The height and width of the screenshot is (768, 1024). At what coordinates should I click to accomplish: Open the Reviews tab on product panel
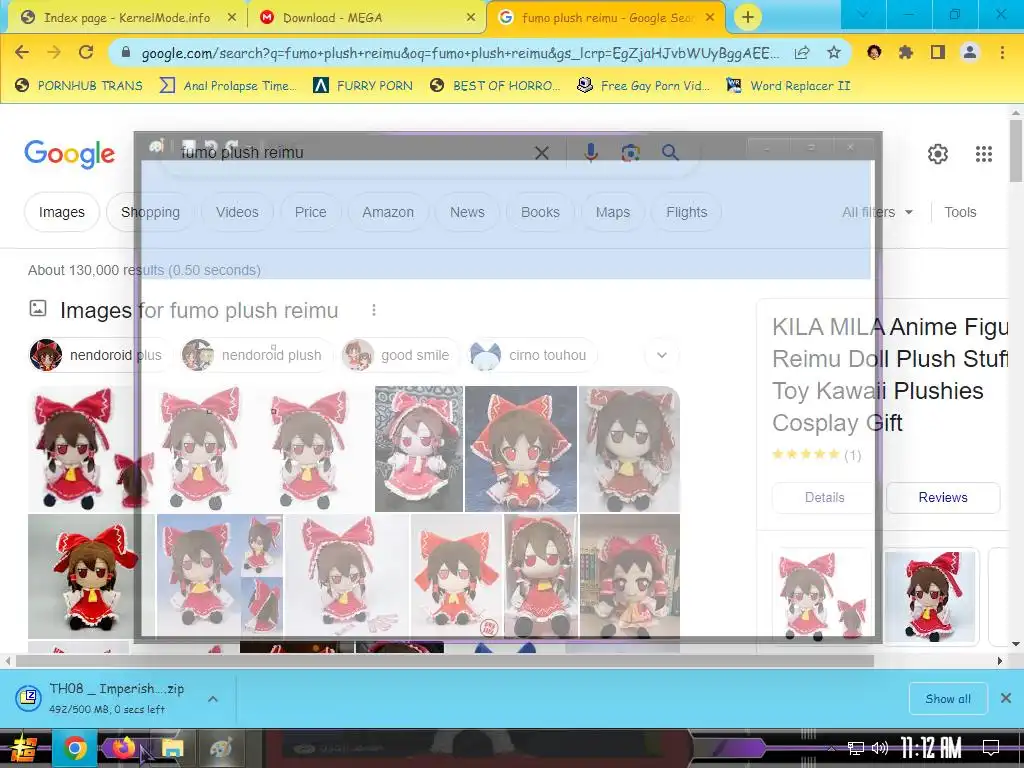pyautogui.click(x=943, y=498)
